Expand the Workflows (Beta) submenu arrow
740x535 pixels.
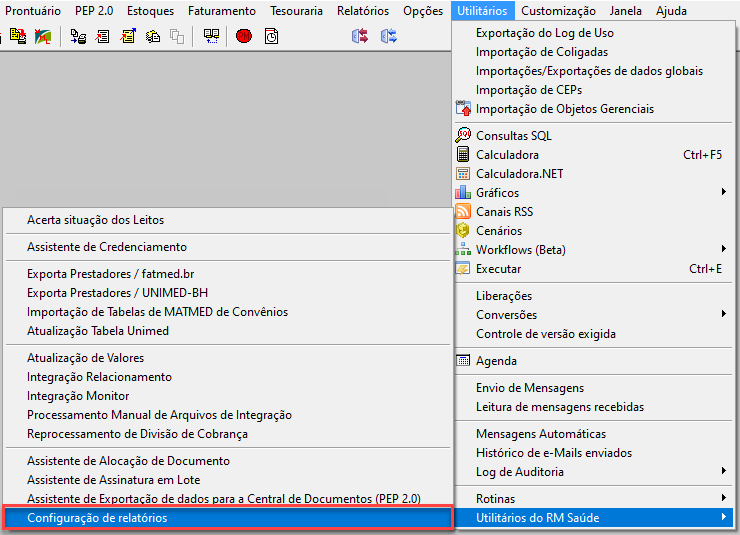pyautogui.click(x=723, y=249)
